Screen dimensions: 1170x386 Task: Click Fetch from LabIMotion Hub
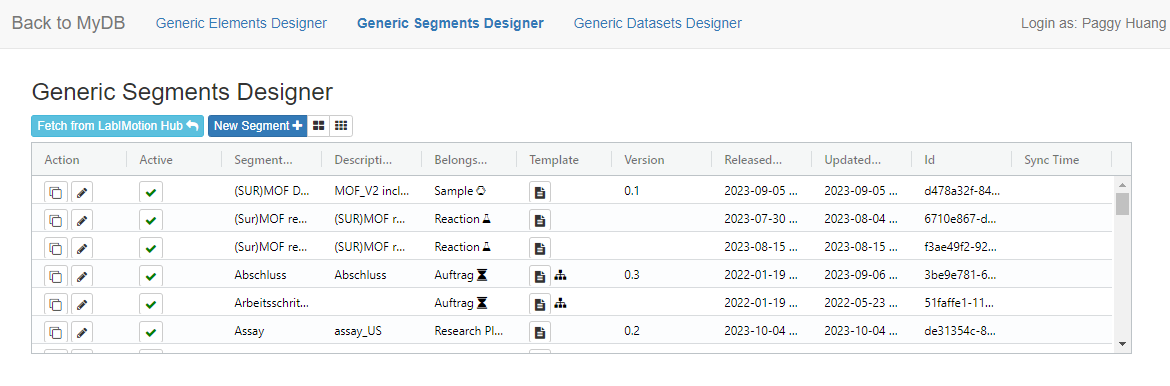point(118,126)
